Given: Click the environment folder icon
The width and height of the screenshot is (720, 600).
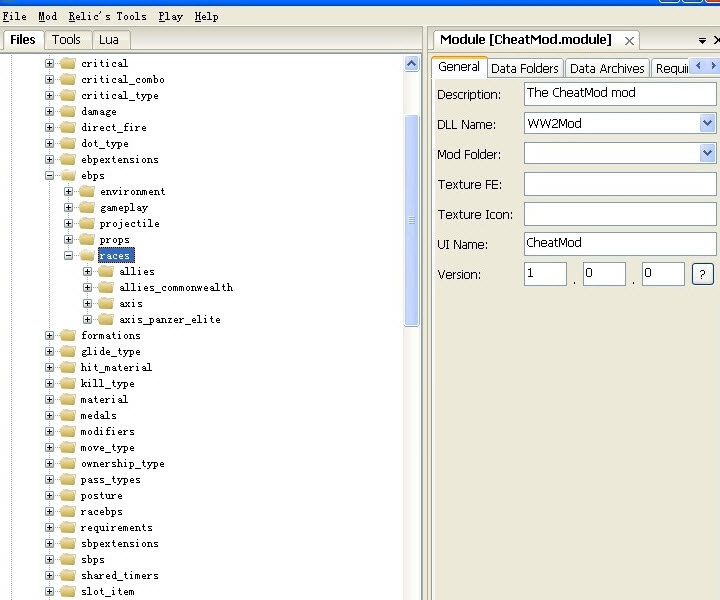Looking at the screenshot, I should point(87,191).
